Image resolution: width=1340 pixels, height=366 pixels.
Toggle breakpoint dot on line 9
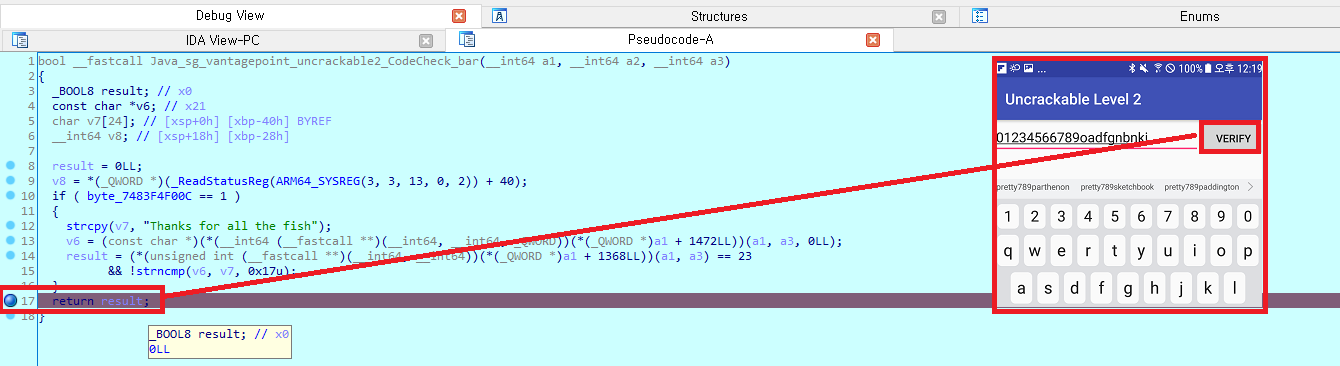[x=10, y=181]
